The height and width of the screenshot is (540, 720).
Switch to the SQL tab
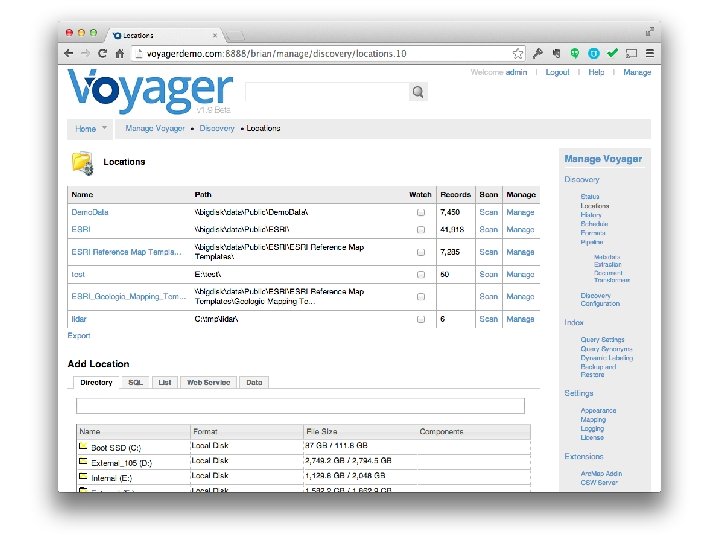pyautogui.click(x=135, y=382)
